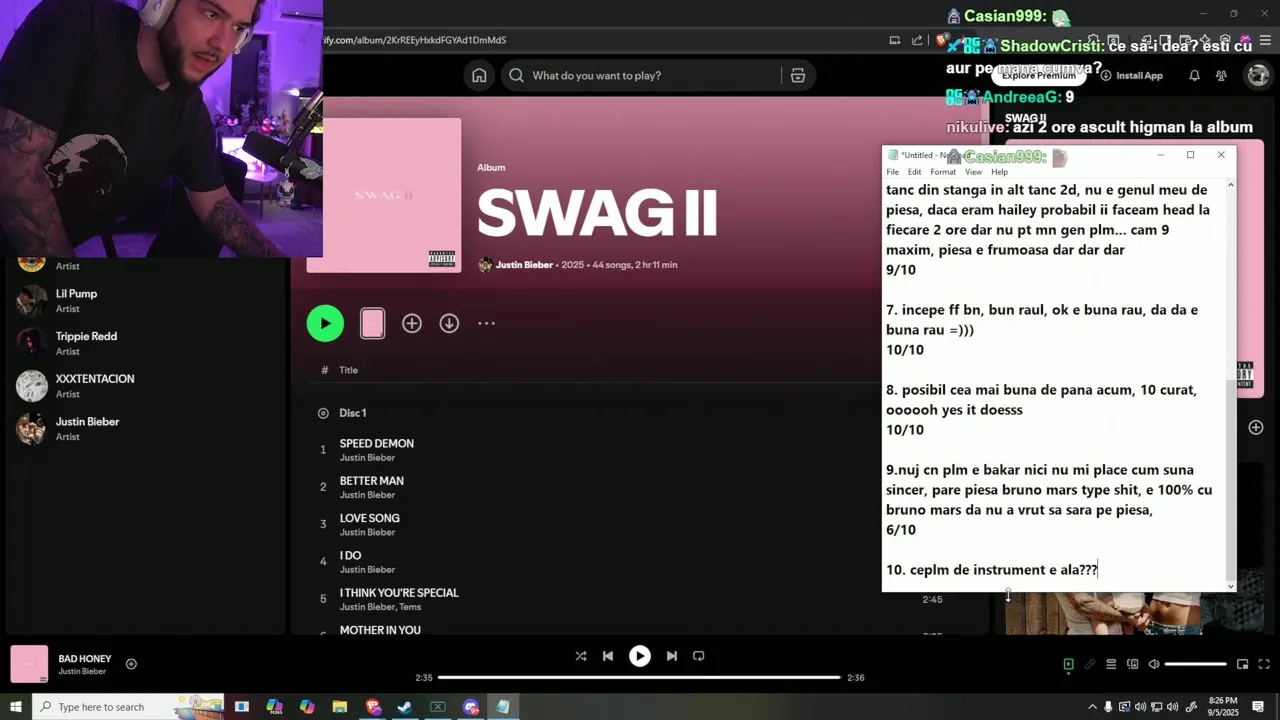Add side-panel track via plus icon

pyautogui.click(x=1256, y=427)
